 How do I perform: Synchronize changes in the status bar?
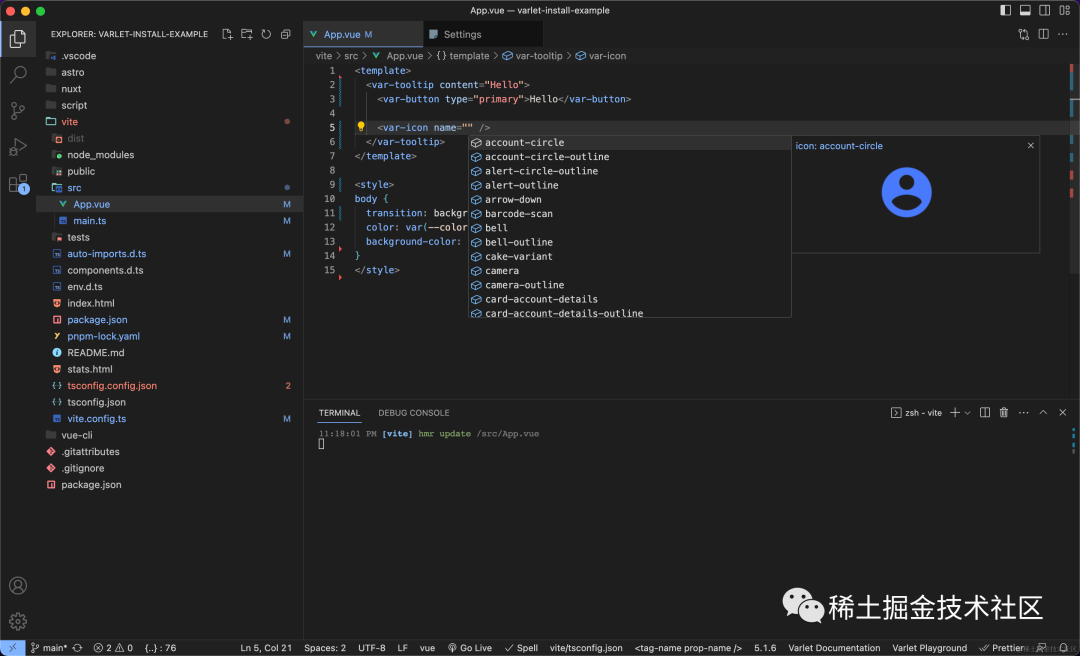[x=78, y=648]
